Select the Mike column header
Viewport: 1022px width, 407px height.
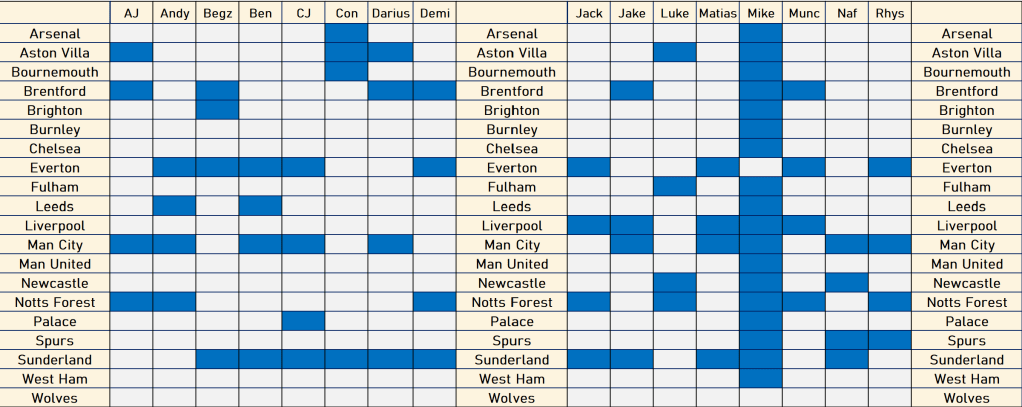(761, 13)
